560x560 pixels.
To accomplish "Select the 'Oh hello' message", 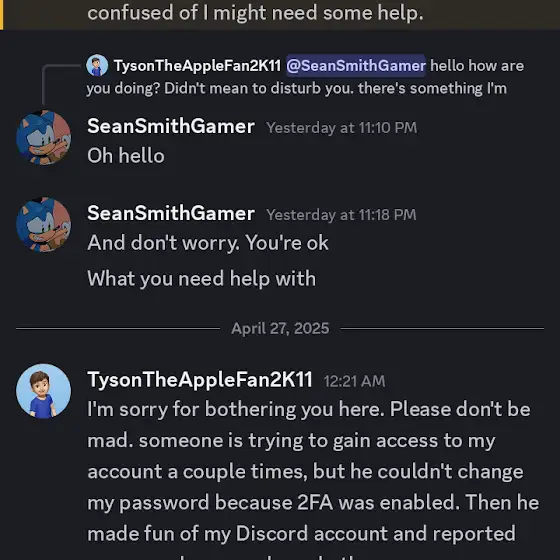I will pyautogui.click(x=126, y=156).
